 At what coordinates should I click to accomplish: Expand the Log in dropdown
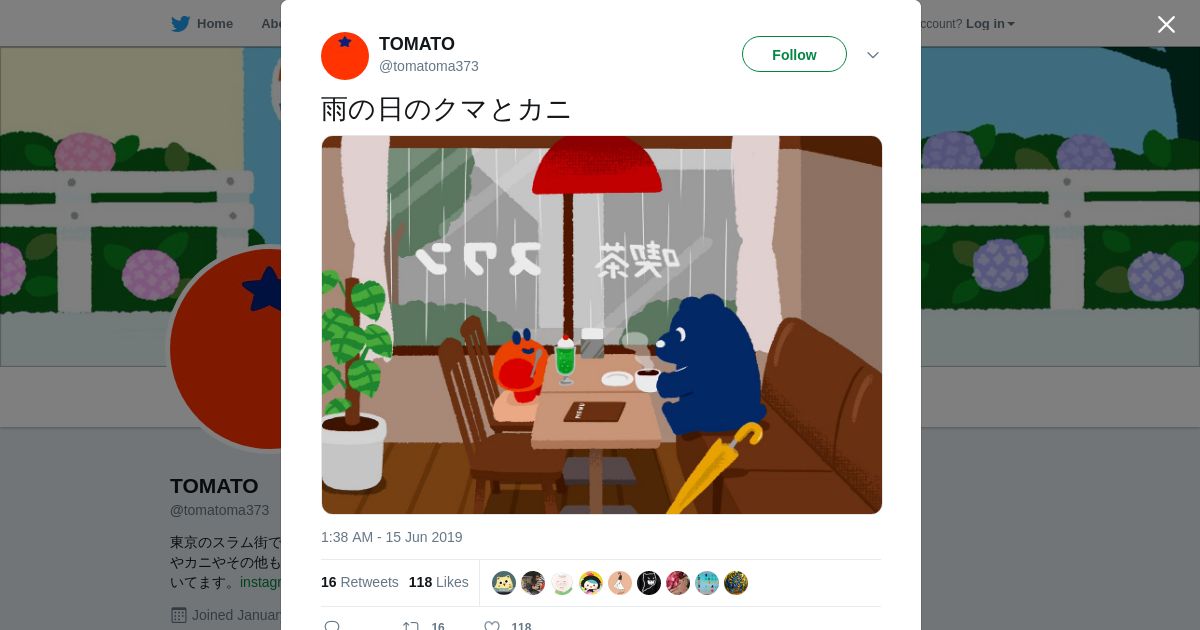coord(990,23)
